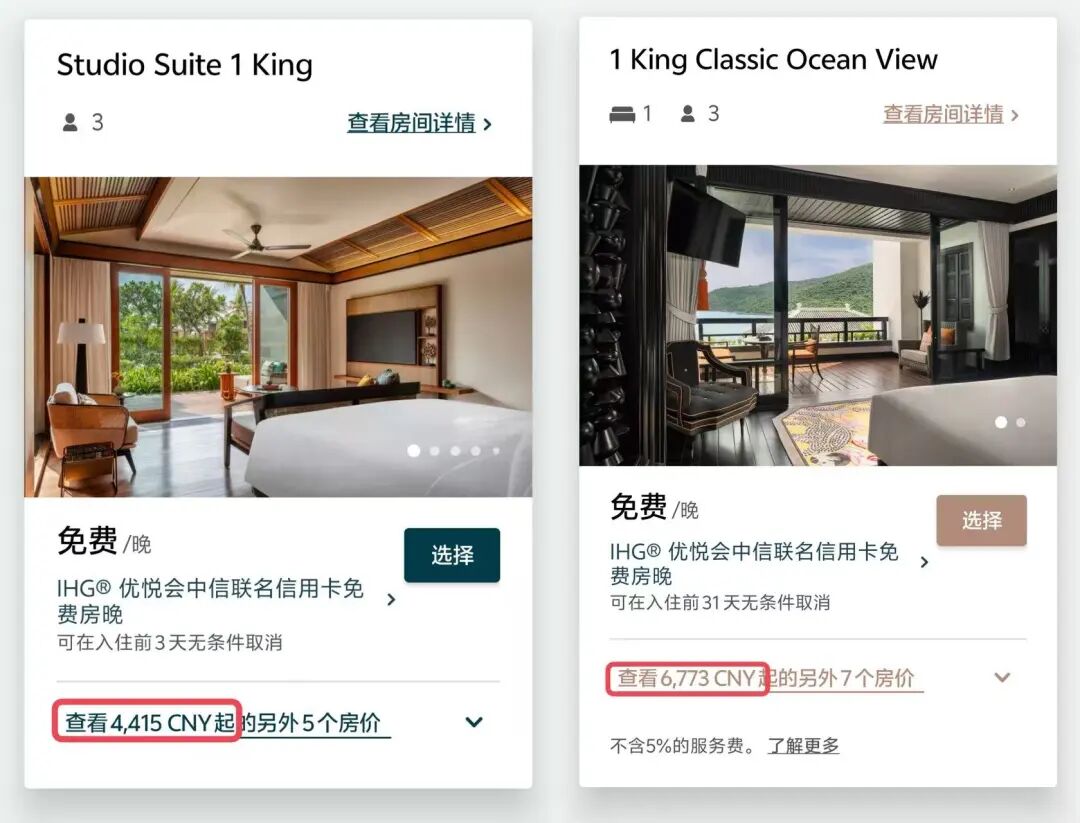
Task: Click Studio Suite room photo
Action: (x=278, y=337)
